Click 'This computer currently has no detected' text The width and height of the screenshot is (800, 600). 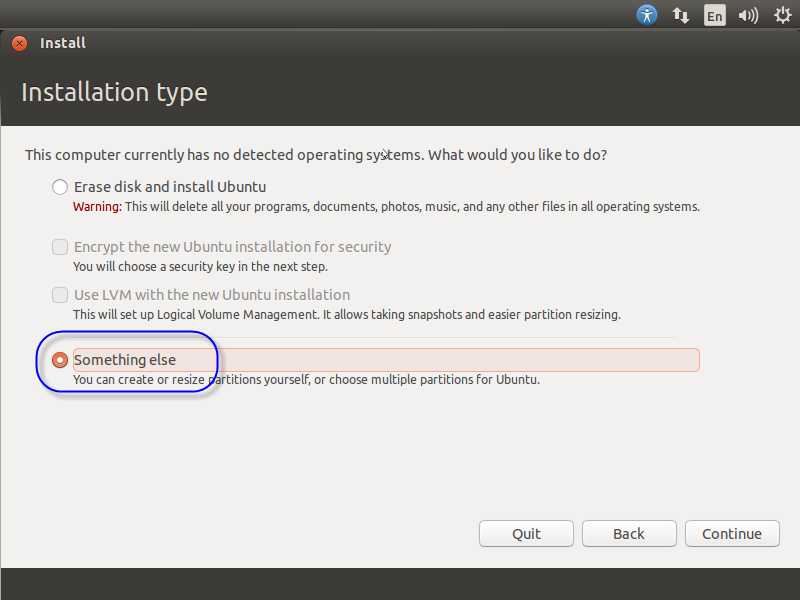point(316,155)
